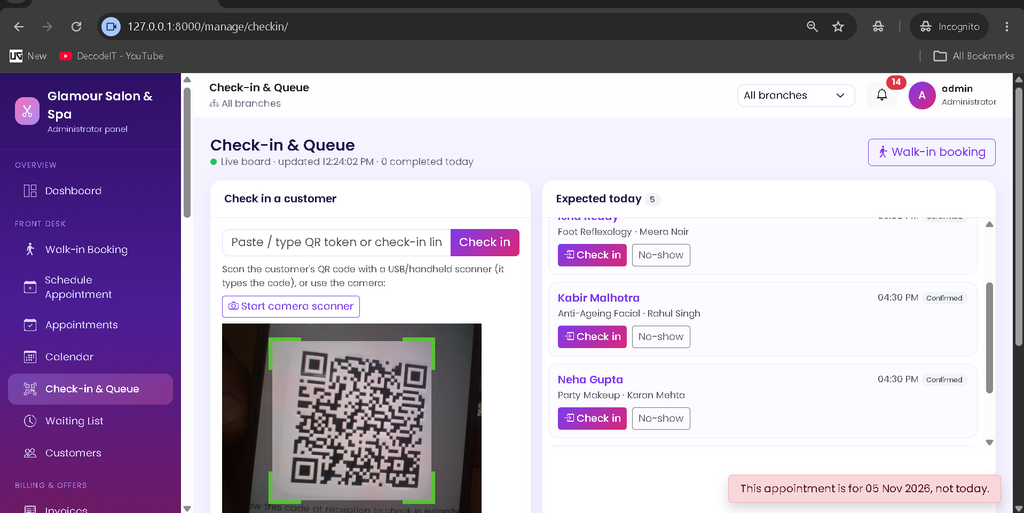The image size is (1024, 513).
Task: Click the people icon for Customers
Action: tap(30, 453)
